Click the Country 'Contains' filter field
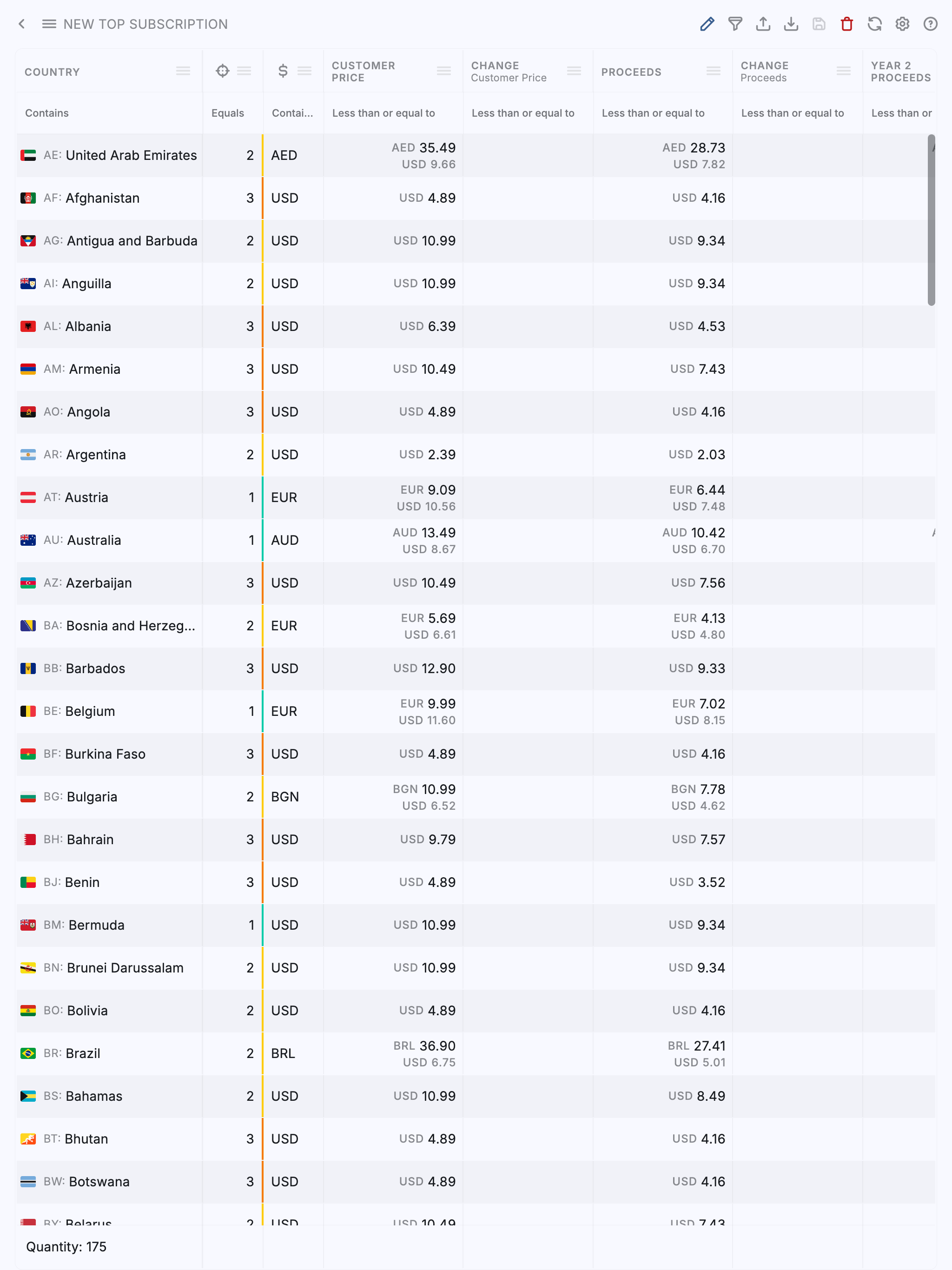Screen dimensions: 952x1270 [109, 113]
